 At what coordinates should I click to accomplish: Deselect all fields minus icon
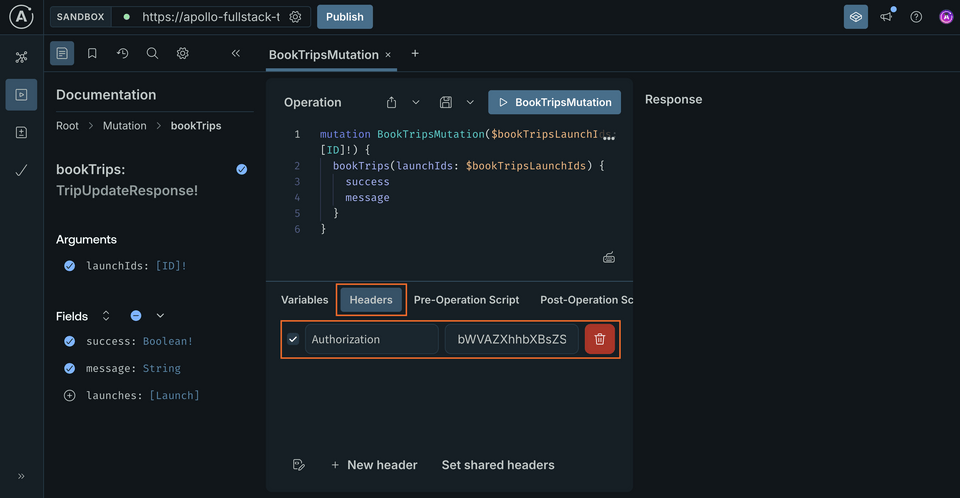136,316
